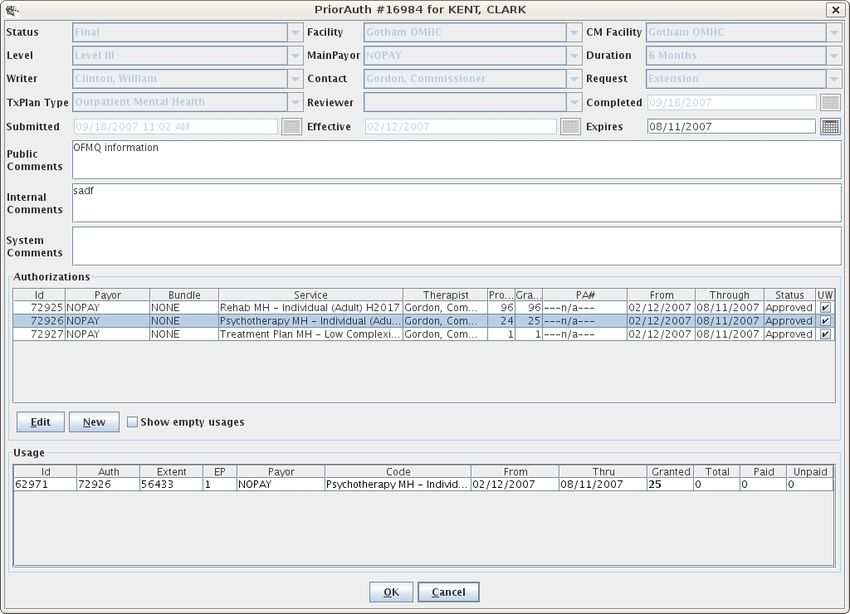Open the Request dropdown showing Extension
The image size is (850, 614).
pos(834,79)
